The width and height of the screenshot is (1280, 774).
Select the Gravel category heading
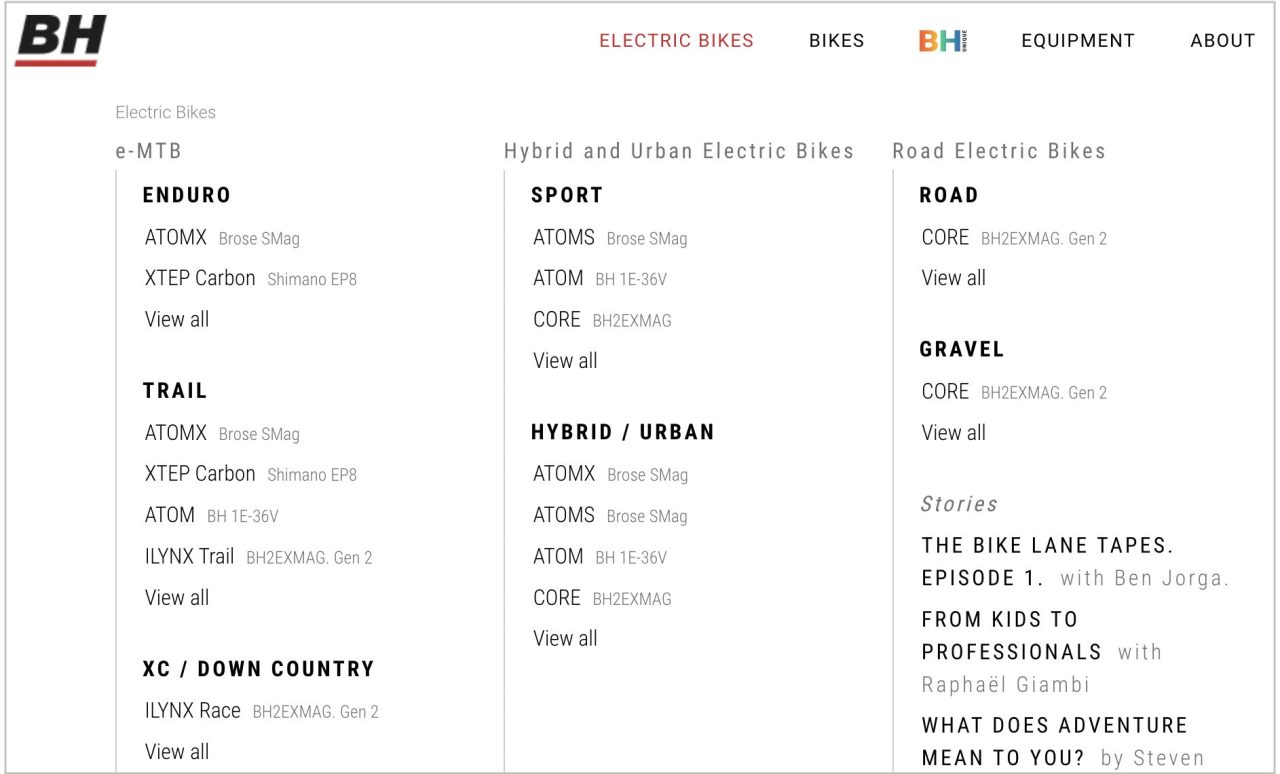point(962,349)
